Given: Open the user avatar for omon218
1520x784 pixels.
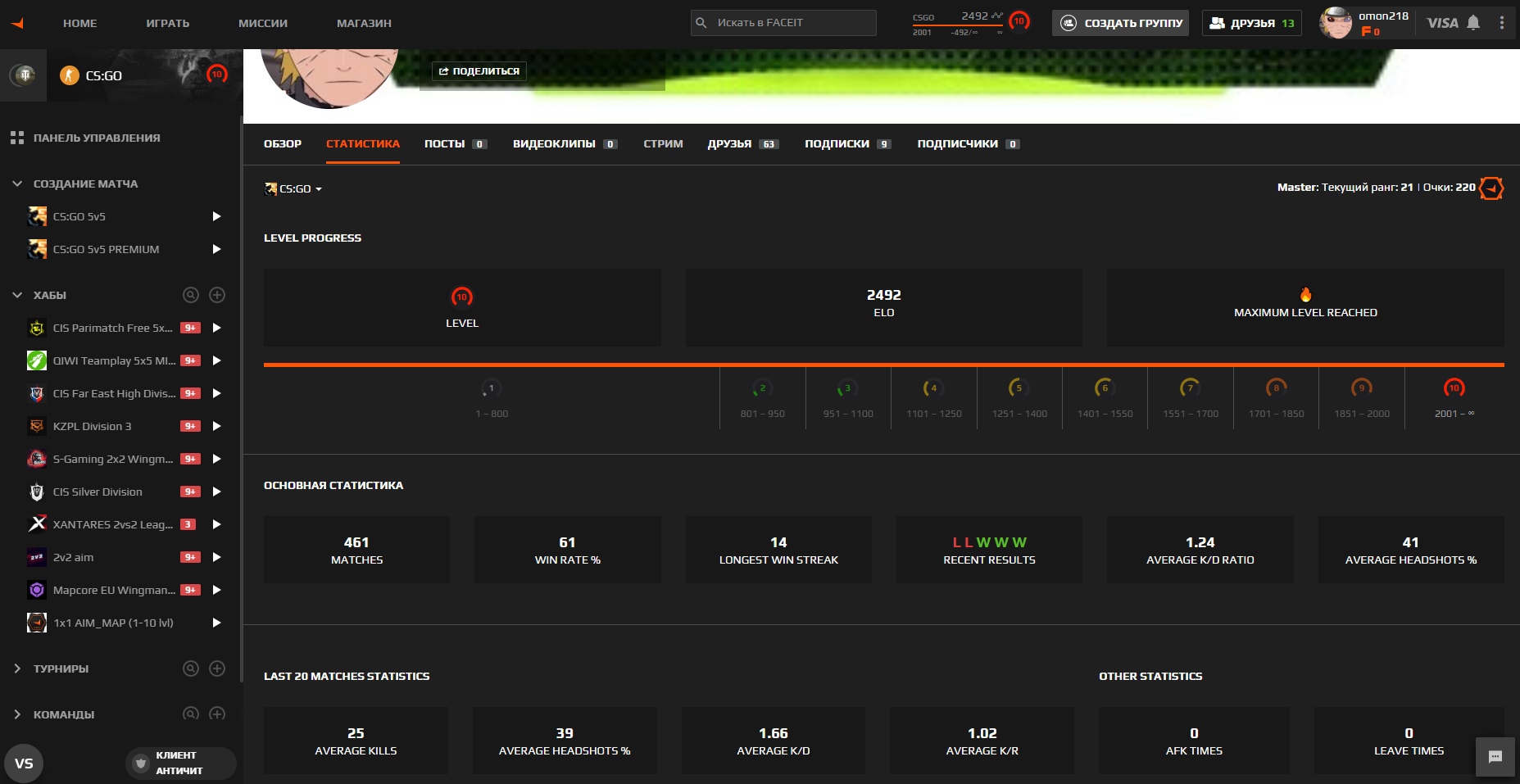Looking at the screenshot, I should [1336, 23].
